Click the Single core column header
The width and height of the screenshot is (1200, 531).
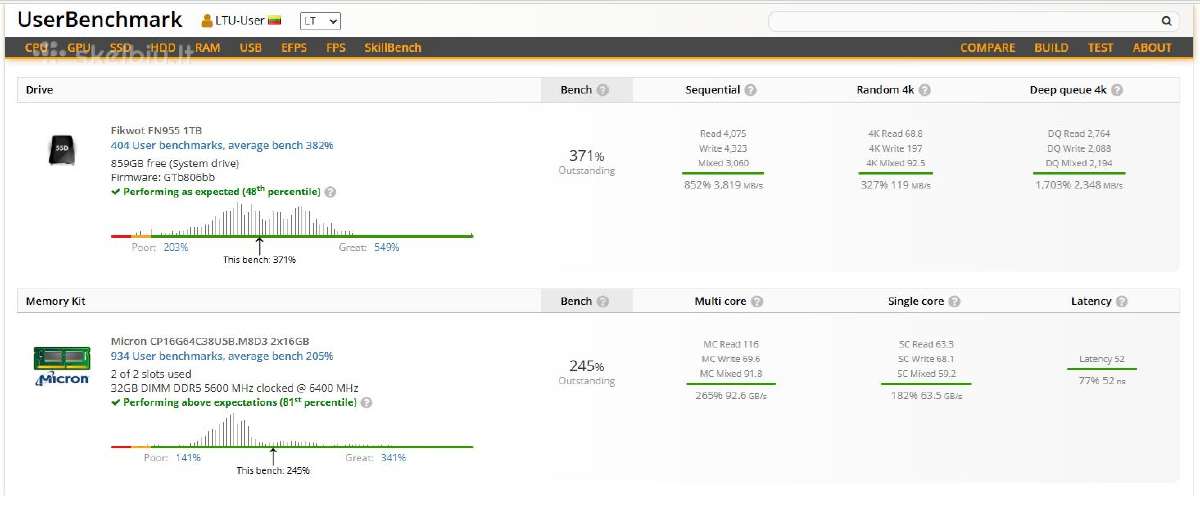coord(916,301)
